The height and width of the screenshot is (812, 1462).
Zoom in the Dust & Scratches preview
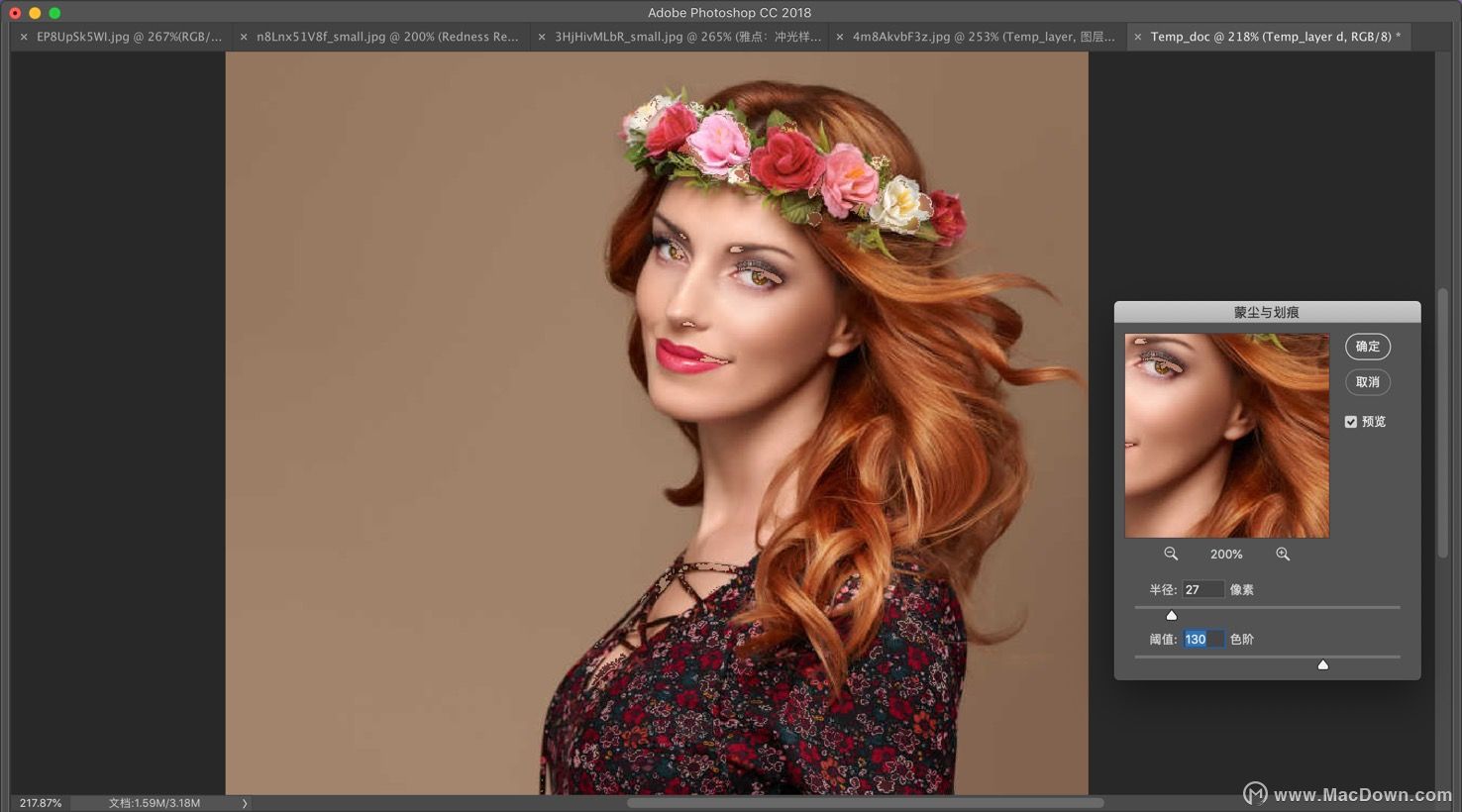1283,555
